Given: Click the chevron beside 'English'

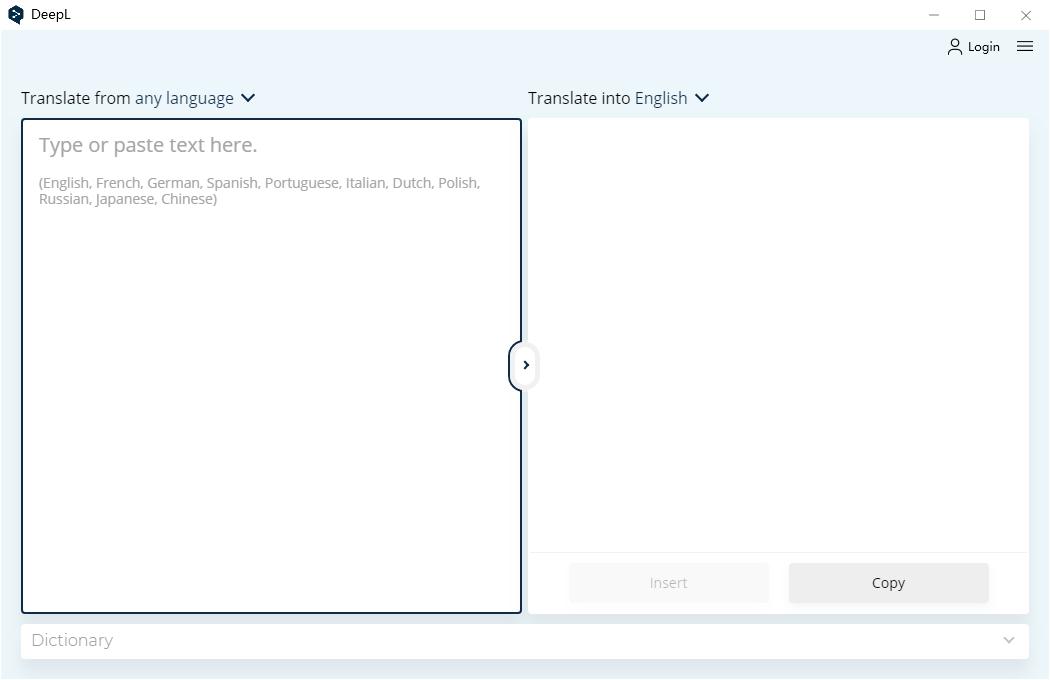Looking at the screenshot, I should point(701,98).
